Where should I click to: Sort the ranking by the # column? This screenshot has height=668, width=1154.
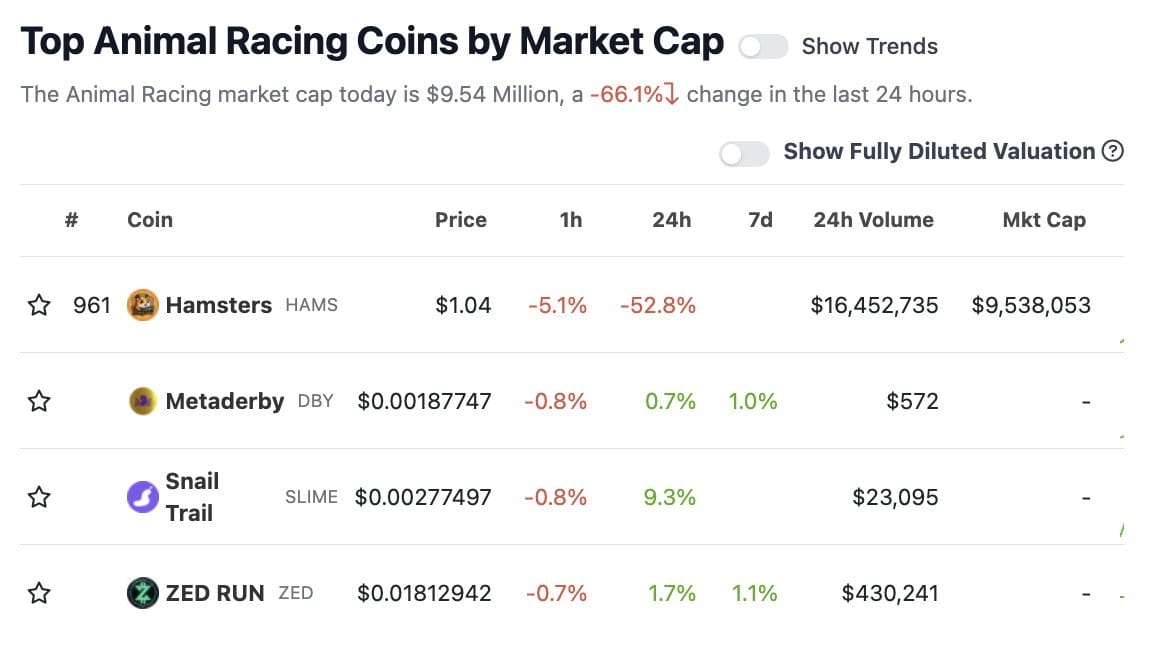(70, 220)
